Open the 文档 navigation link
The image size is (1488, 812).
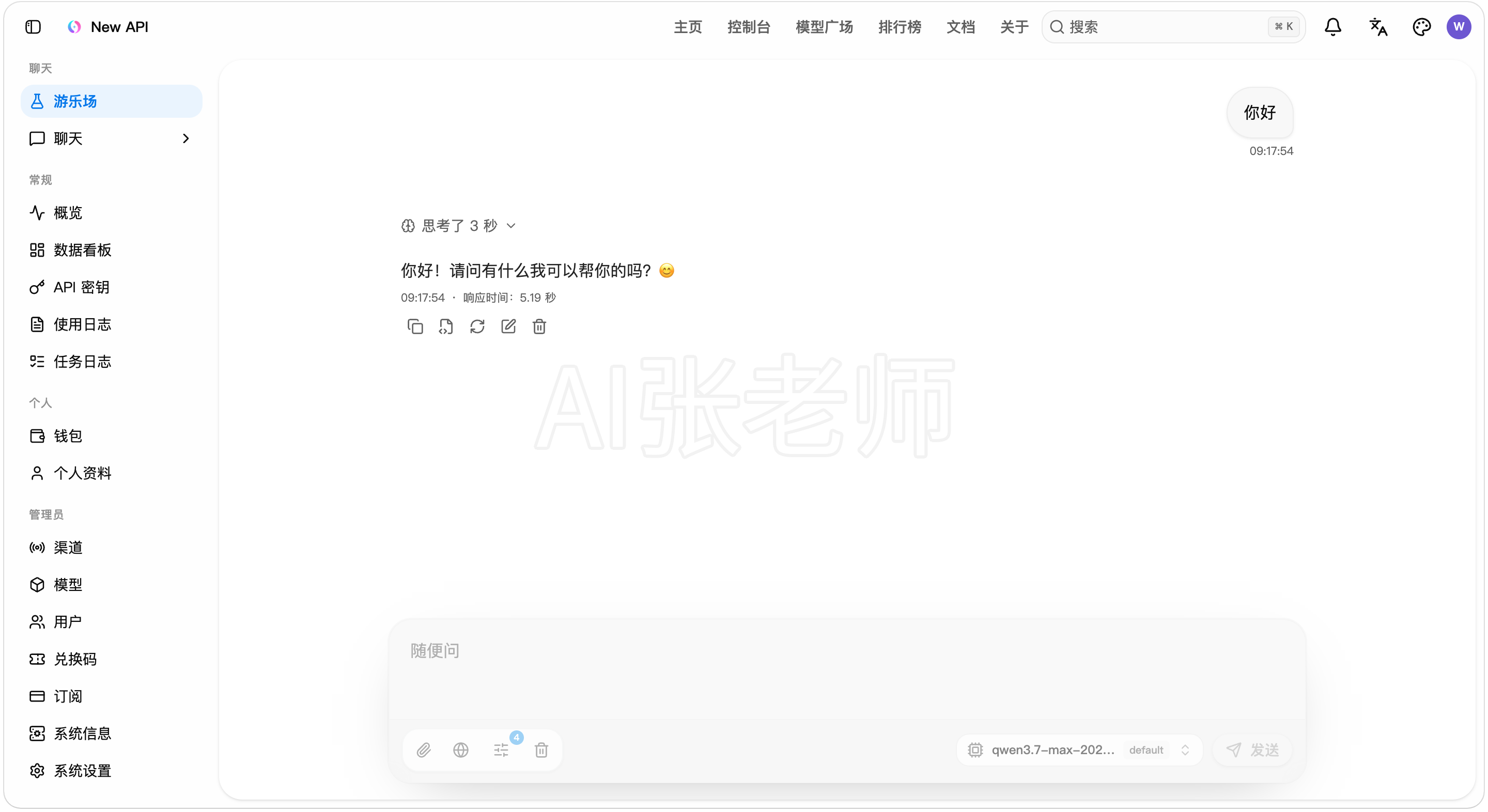tap(960, 26)
